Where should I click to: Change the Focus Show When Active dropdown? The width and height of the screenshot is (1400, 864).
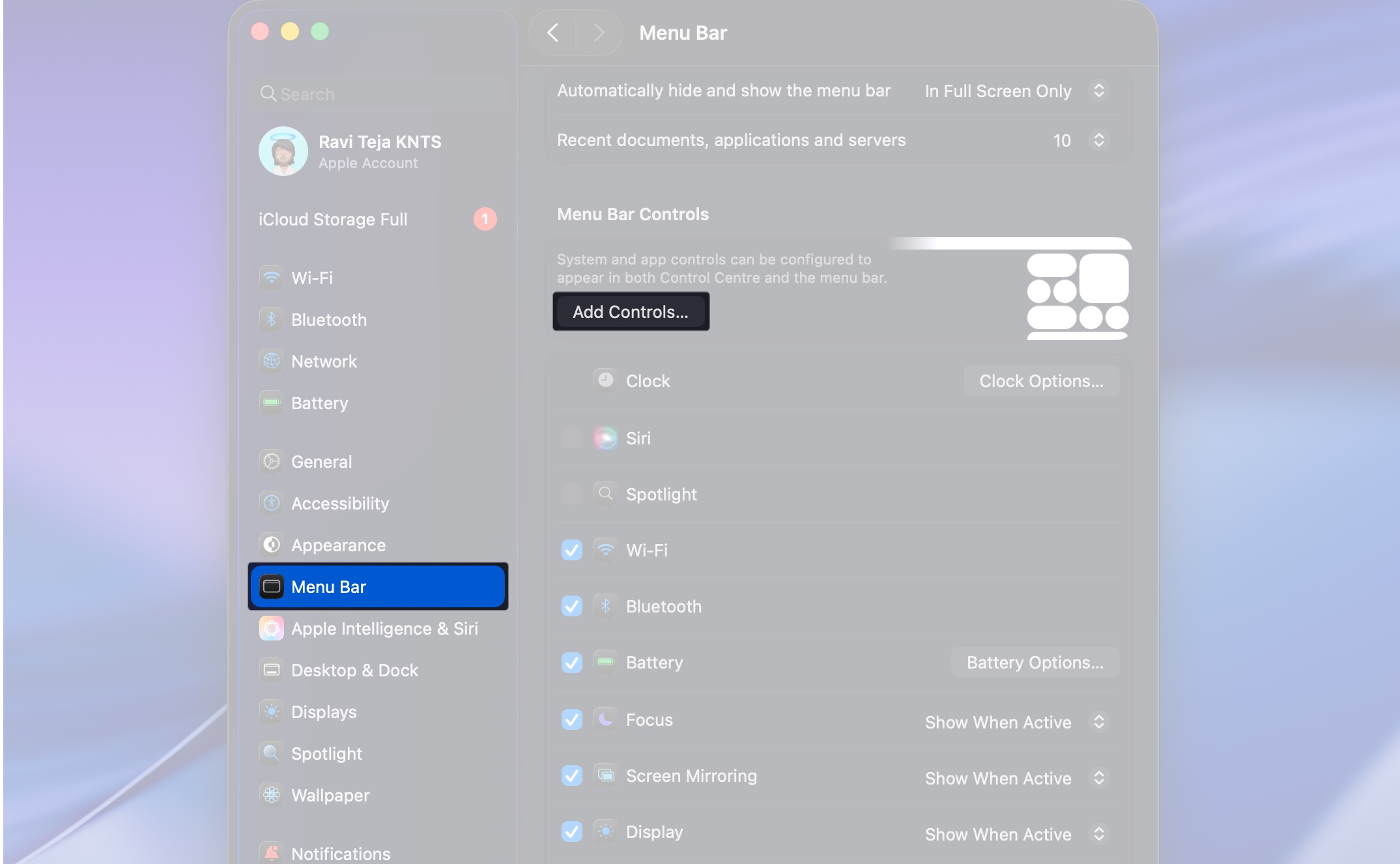1098,722
